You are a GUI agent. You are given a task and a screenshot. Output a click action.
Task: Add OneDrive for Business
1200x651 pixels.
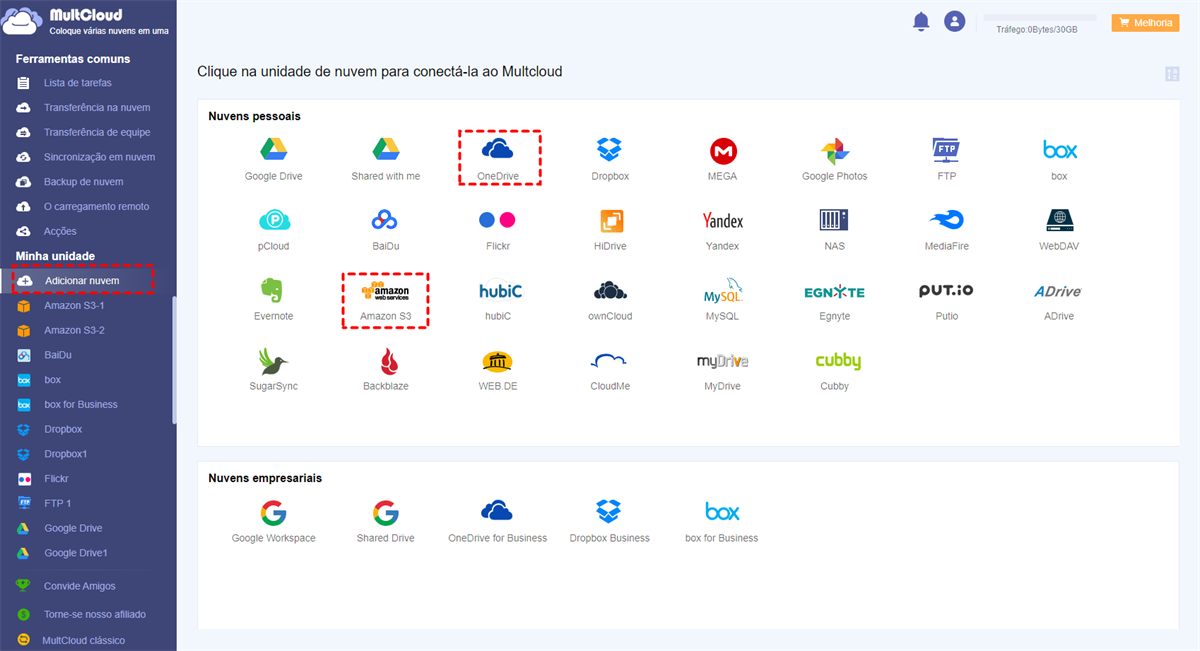tap(498, 521)
